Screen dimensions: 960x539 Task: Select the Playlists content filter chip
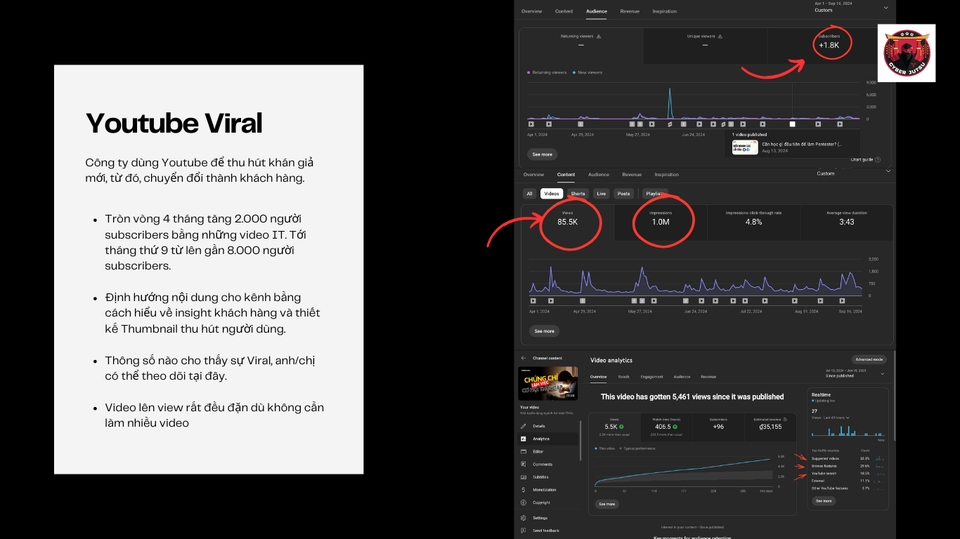click(x=654, y=194)
